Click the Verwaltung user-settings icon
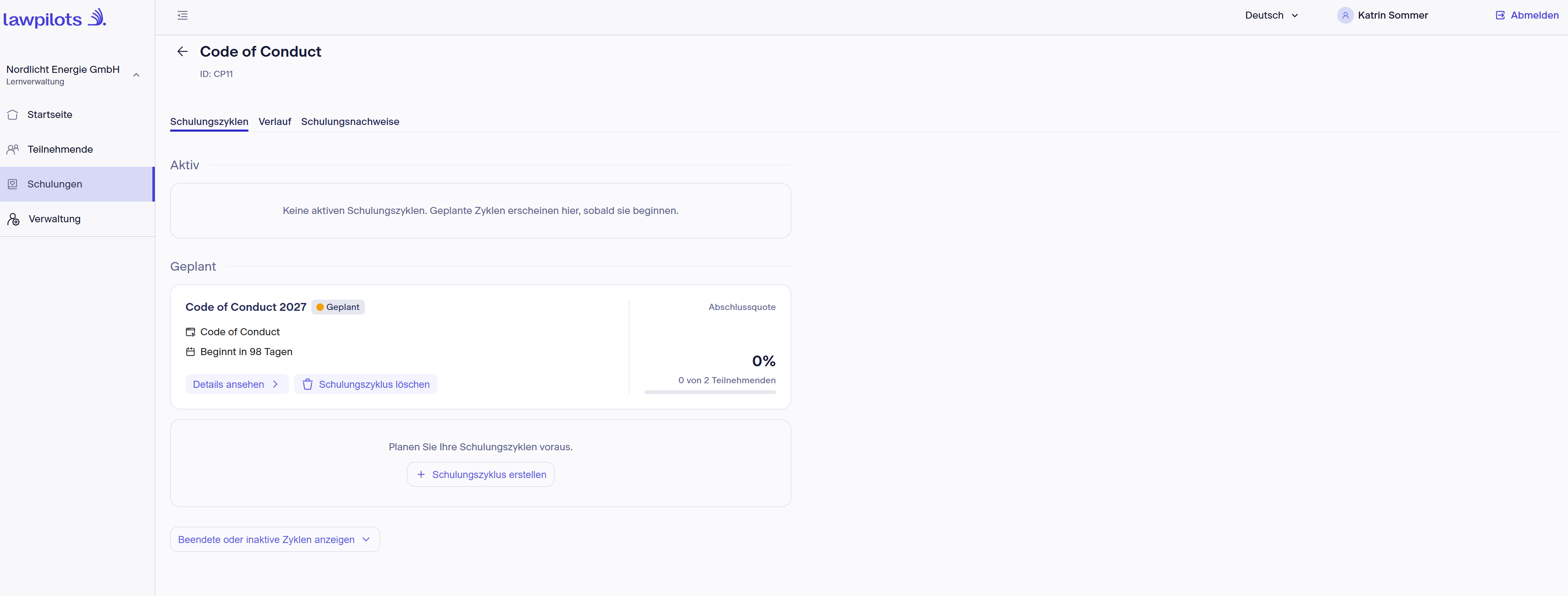Viewport: 1568px width, 596px height. click(x=13, y=219)
